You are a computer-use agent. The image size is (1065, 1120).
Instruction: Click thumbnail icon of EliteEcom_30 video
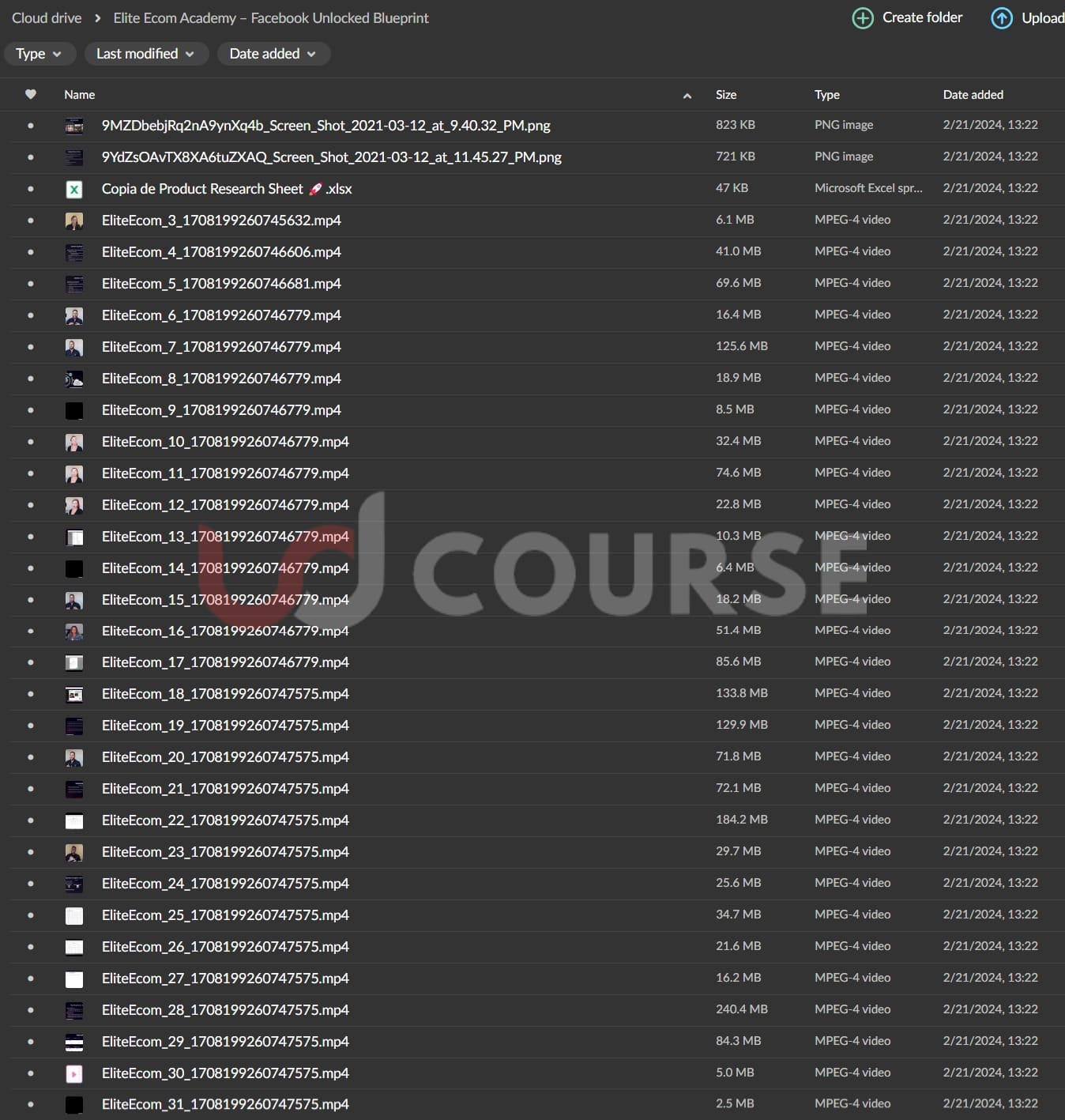(x=74, y=1073)
